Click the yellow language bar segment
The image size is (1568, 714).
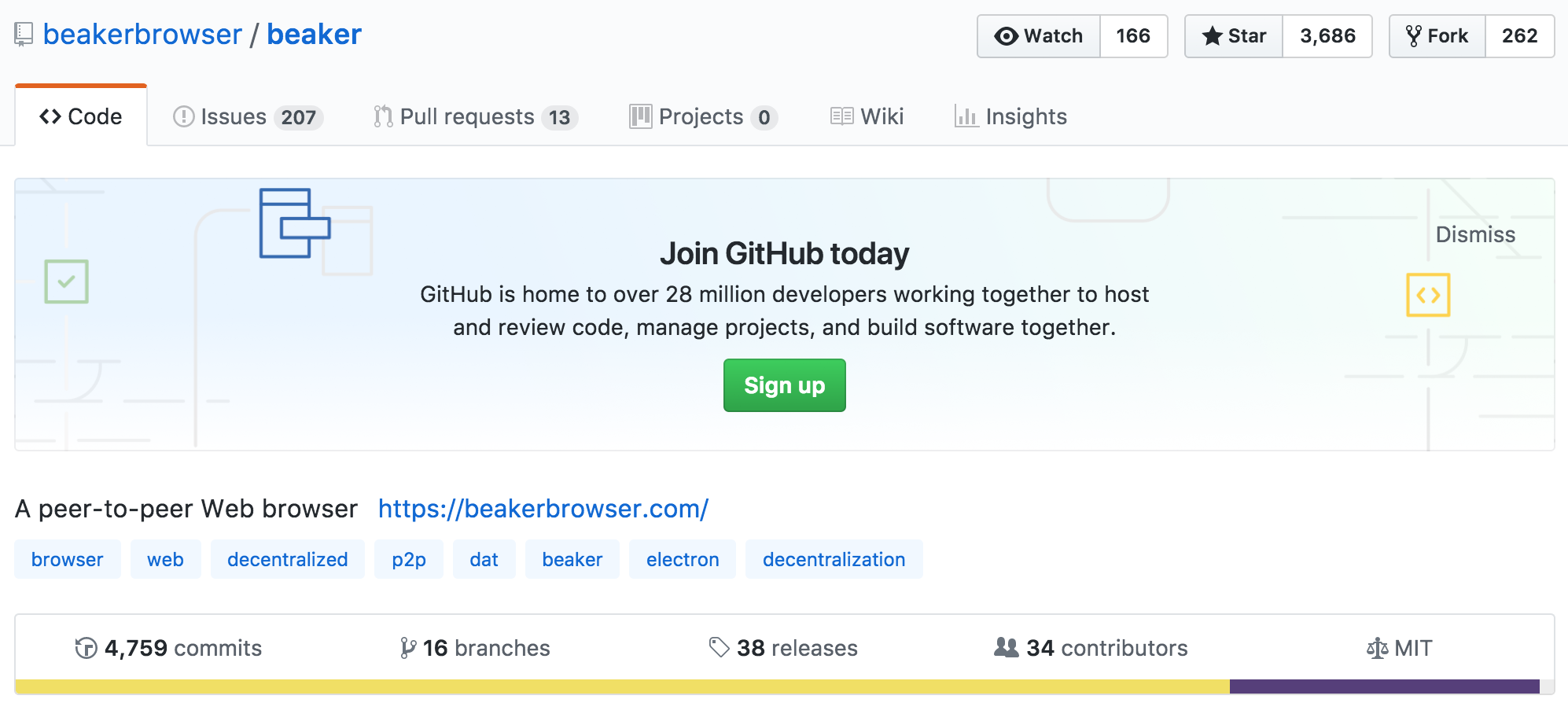pyautogui.click(x=622, y=686)
